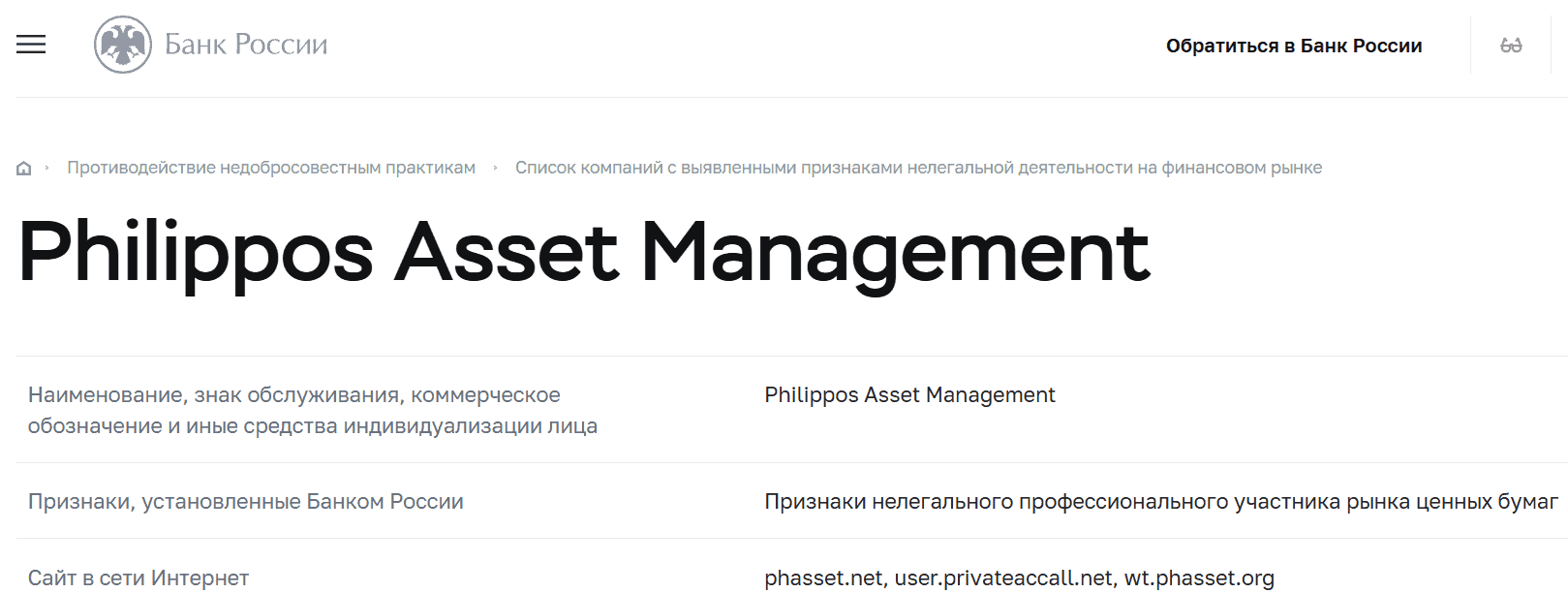The height and width of the screenshot is (593, 1568).
Task: Click the home icon in the breadcrumb trail
Action: tap(23, 167)
